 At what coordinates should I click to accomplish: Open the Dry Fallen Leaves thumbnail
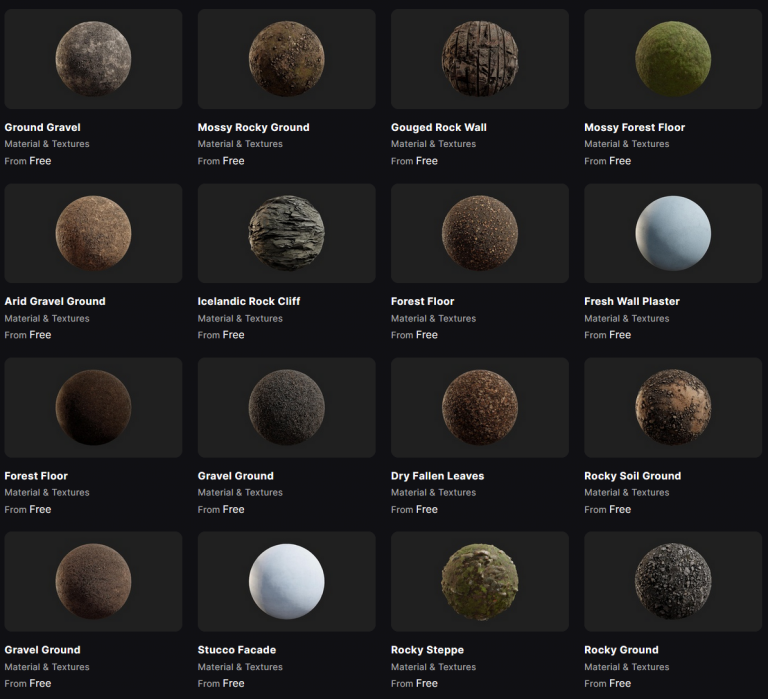tap(480, 407)
